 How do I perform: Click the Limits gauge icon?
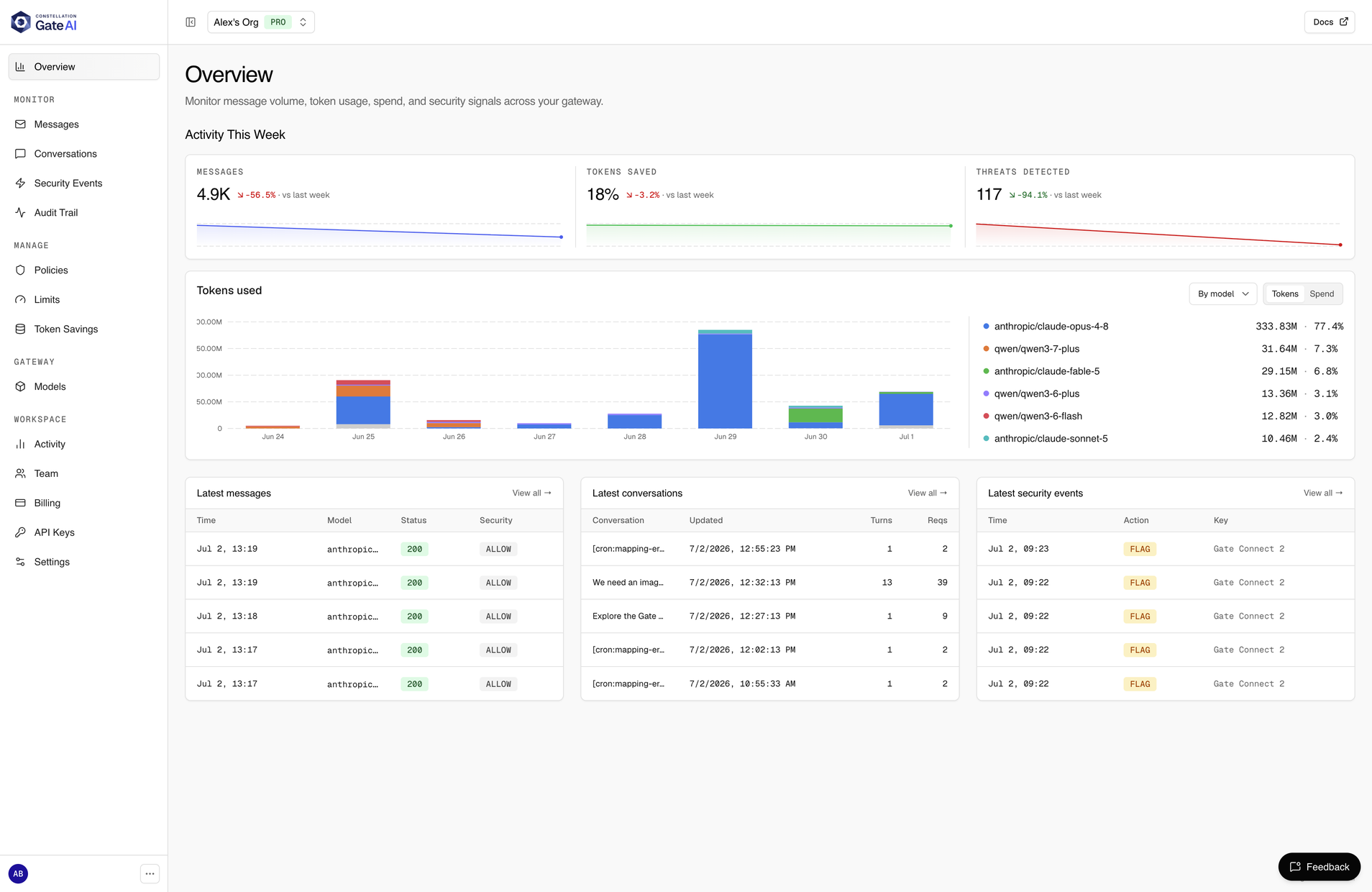20,300
